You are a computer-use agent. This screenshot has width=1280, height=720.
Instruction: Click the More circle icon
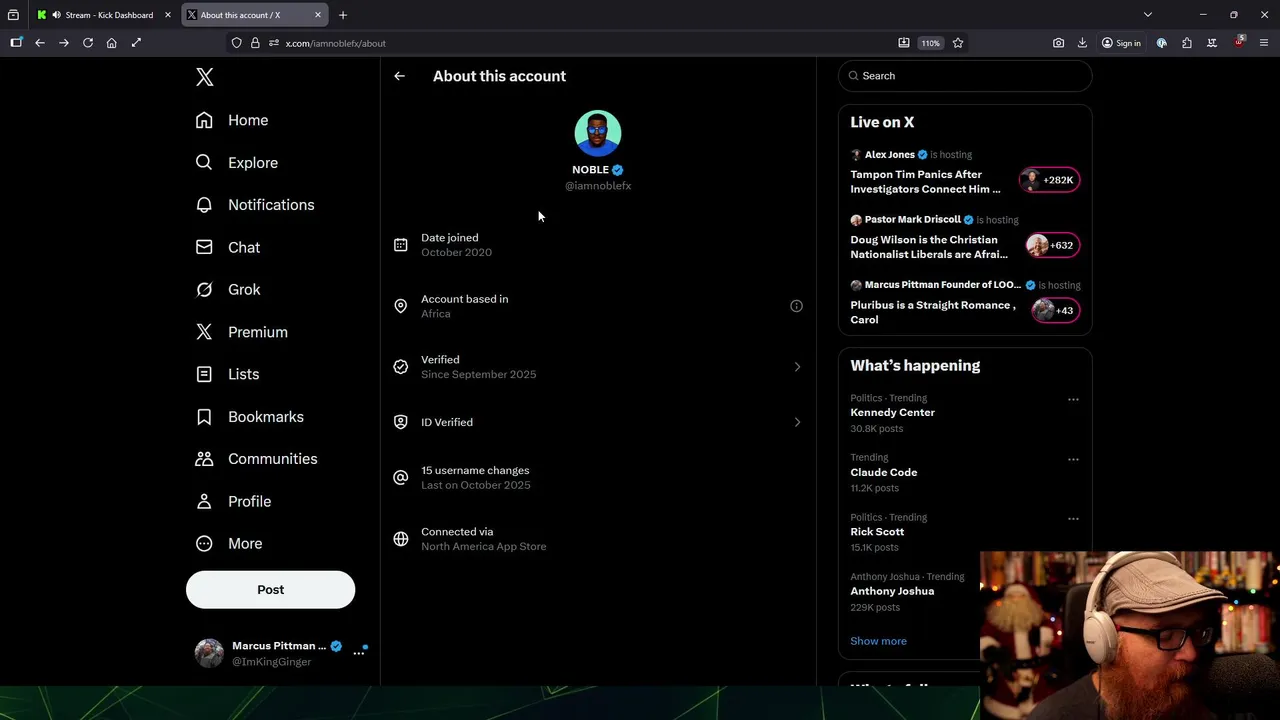pyautogui.click(x=204, y=544)
